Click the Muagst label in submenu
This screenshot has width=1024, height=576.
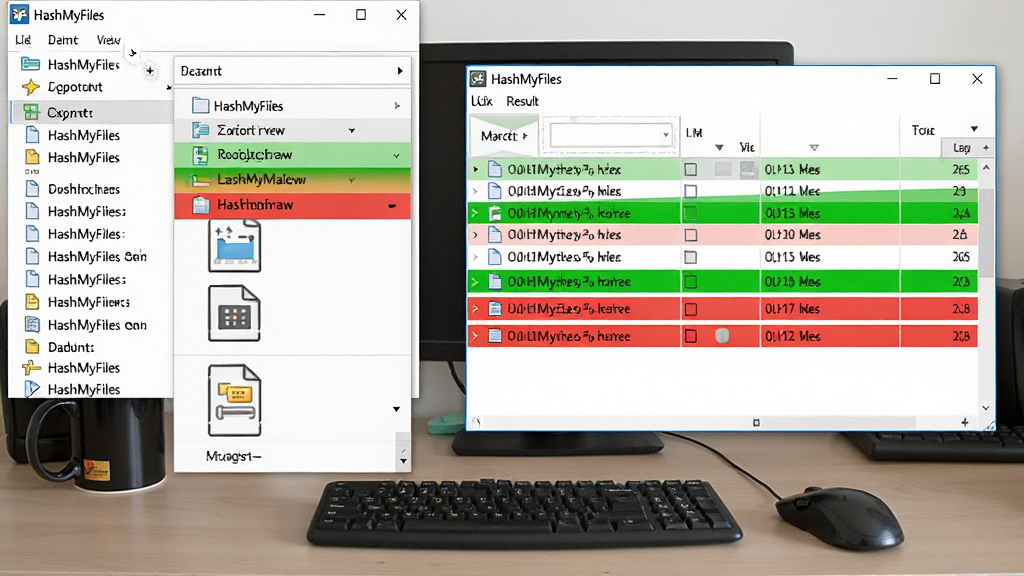click(x=233, y=456)
